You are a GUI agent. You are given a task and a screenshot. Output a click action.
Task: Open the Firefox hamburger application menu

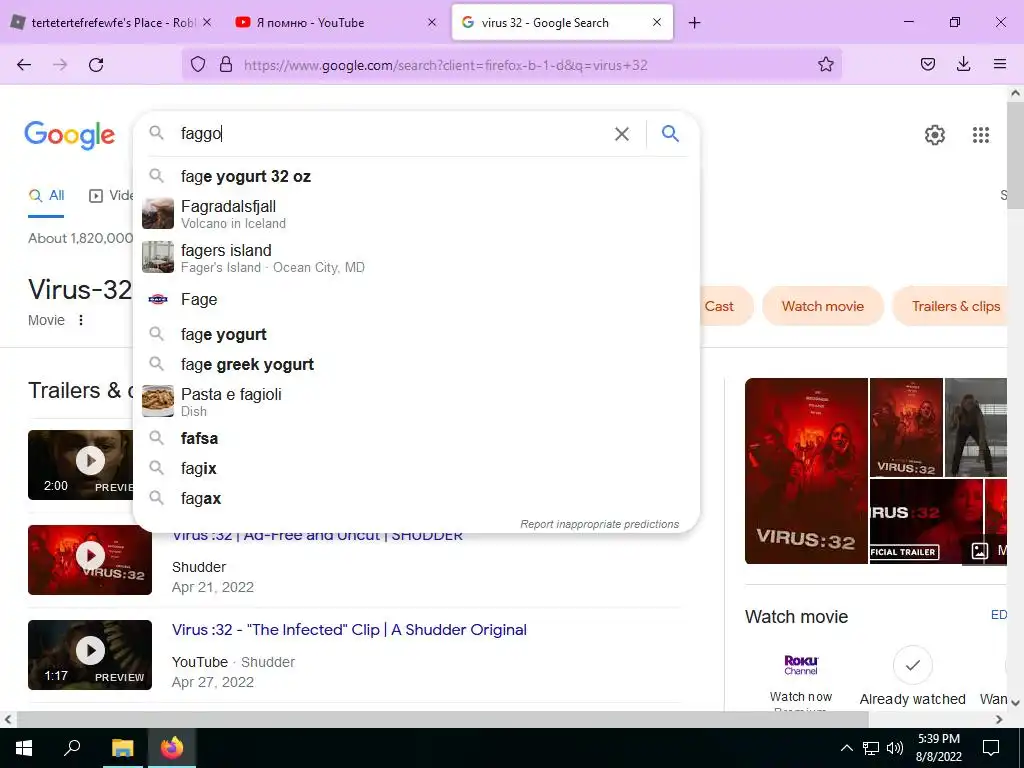tap(1000, 64)
